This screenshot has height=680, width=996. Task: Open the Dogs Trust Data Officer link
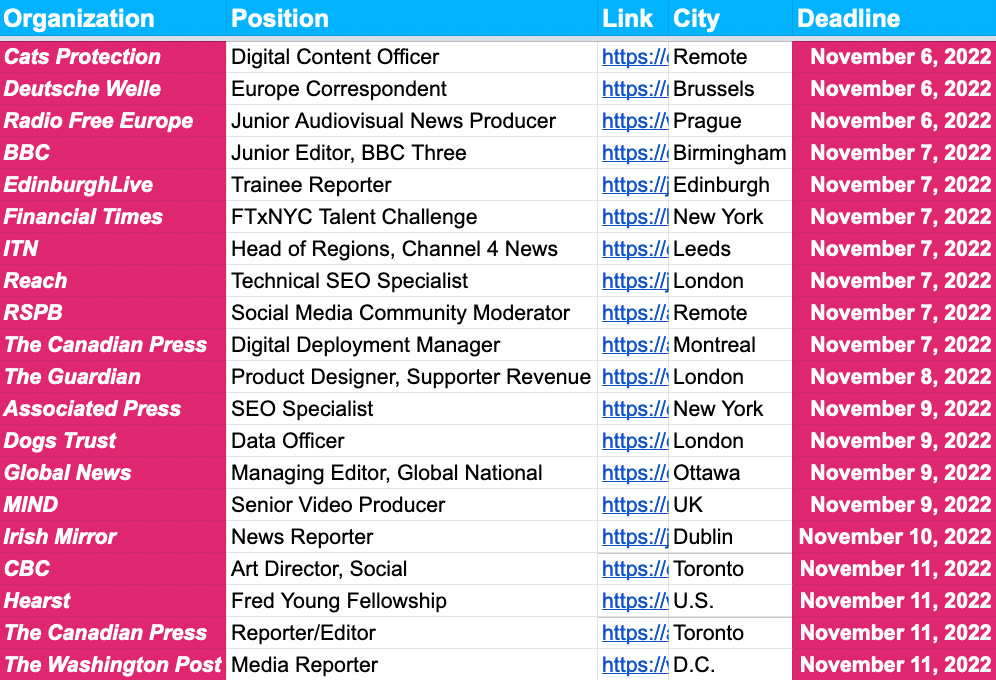pos(635,441)
